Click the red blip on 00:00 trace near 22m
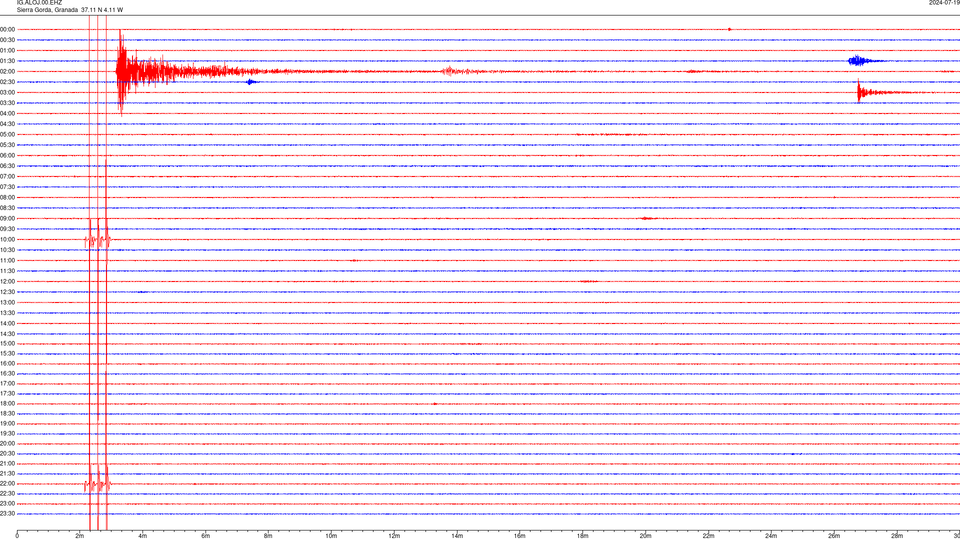Viewport: 960px width, 540px height. [729, 29]
